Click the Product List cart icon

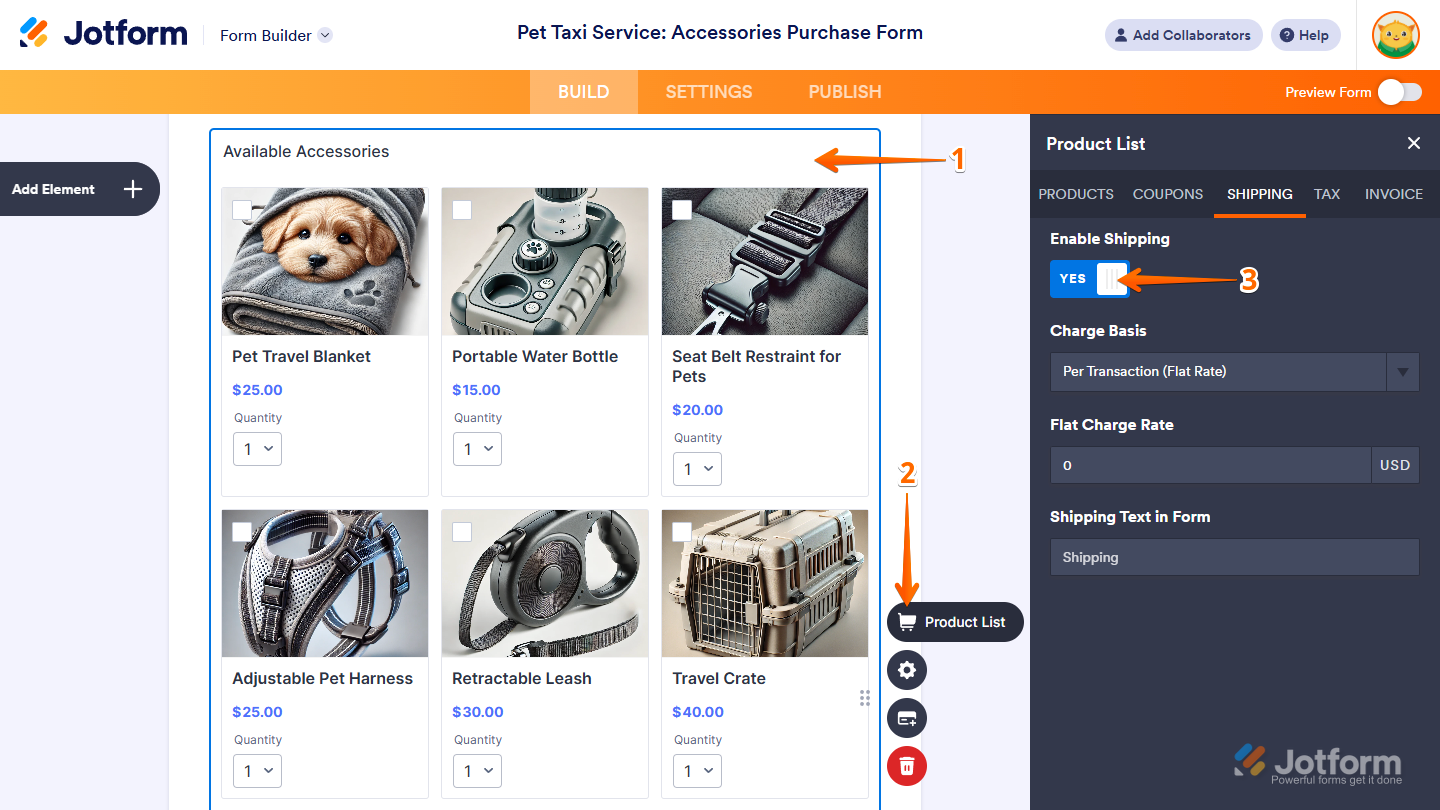[907, 622]
